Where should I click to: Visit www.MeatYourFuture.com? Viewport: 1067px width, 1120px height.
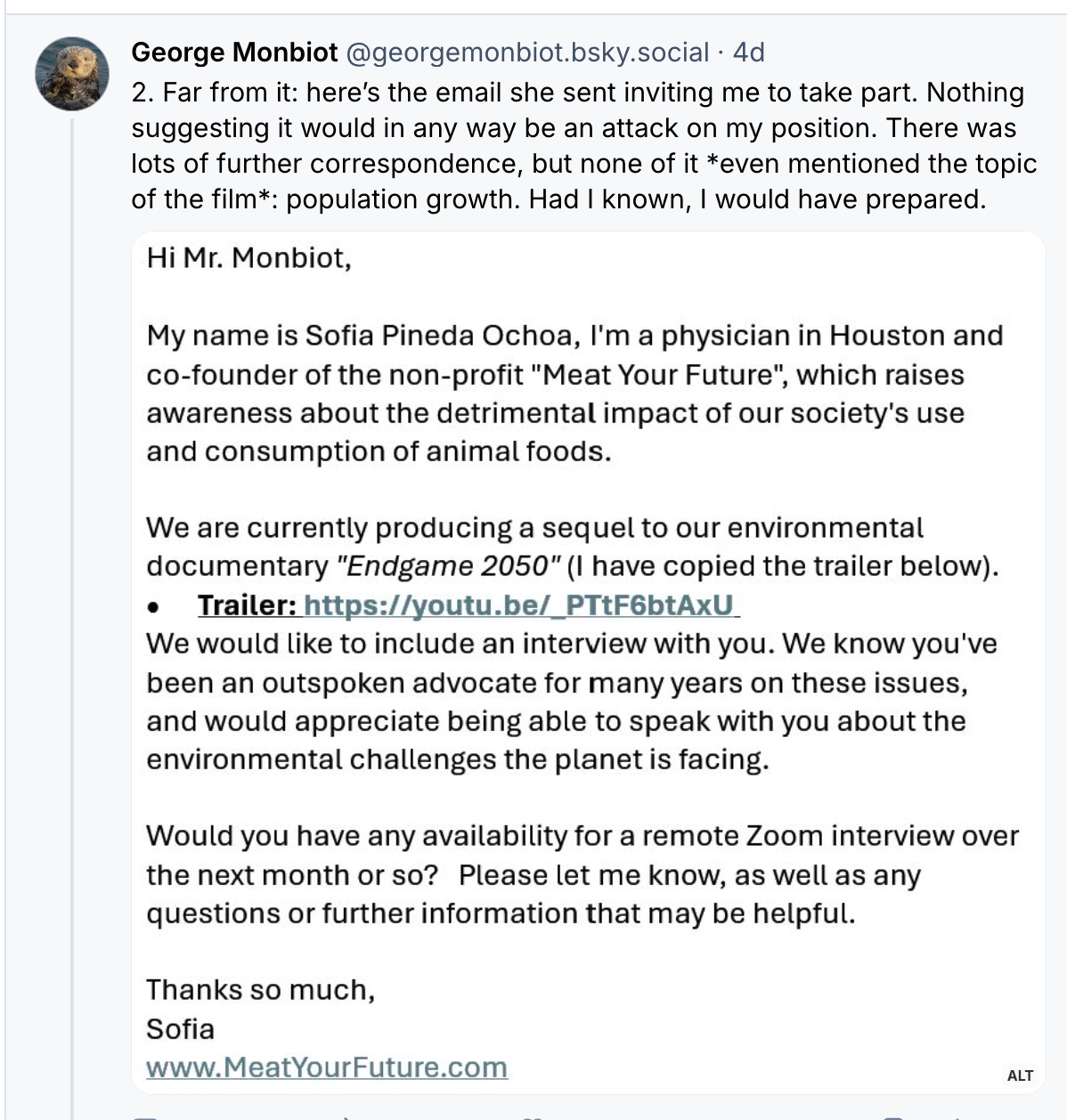[327, 1067]
